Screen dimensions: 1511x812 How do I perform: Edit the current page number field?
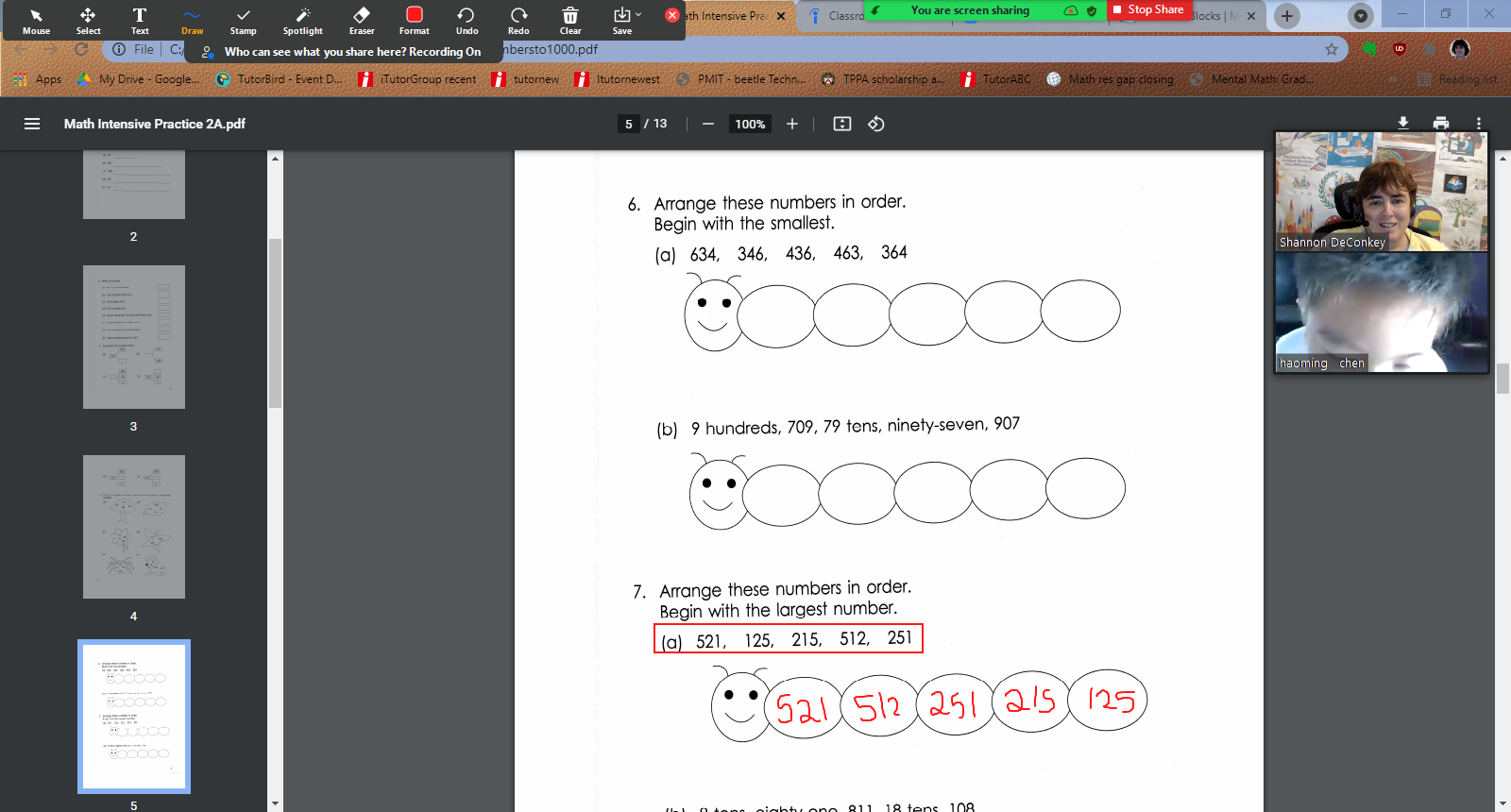(x=629, y=124)
